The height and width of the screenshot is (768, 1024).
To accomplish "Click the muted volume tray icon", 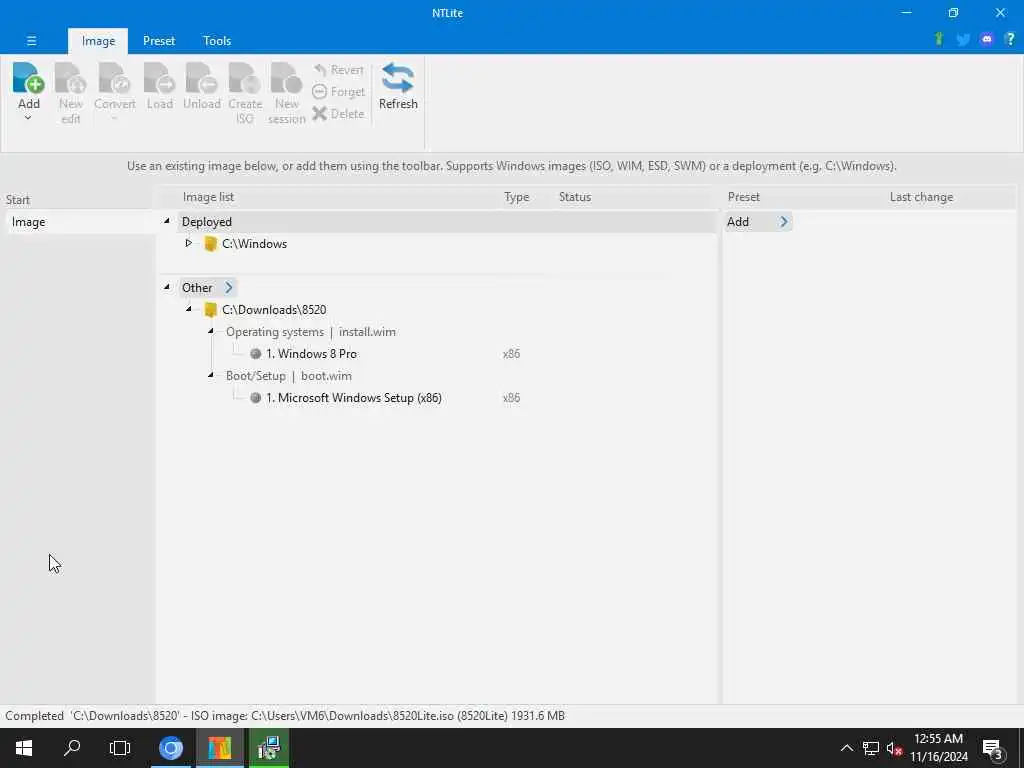I will point(894,748).
